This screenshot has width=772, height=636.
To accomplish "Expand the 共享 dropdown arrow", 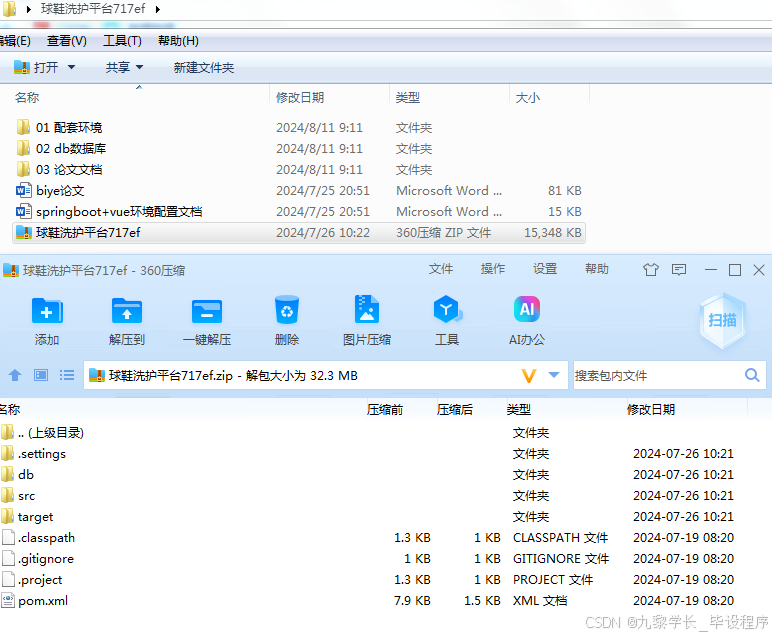I will 139,67.
